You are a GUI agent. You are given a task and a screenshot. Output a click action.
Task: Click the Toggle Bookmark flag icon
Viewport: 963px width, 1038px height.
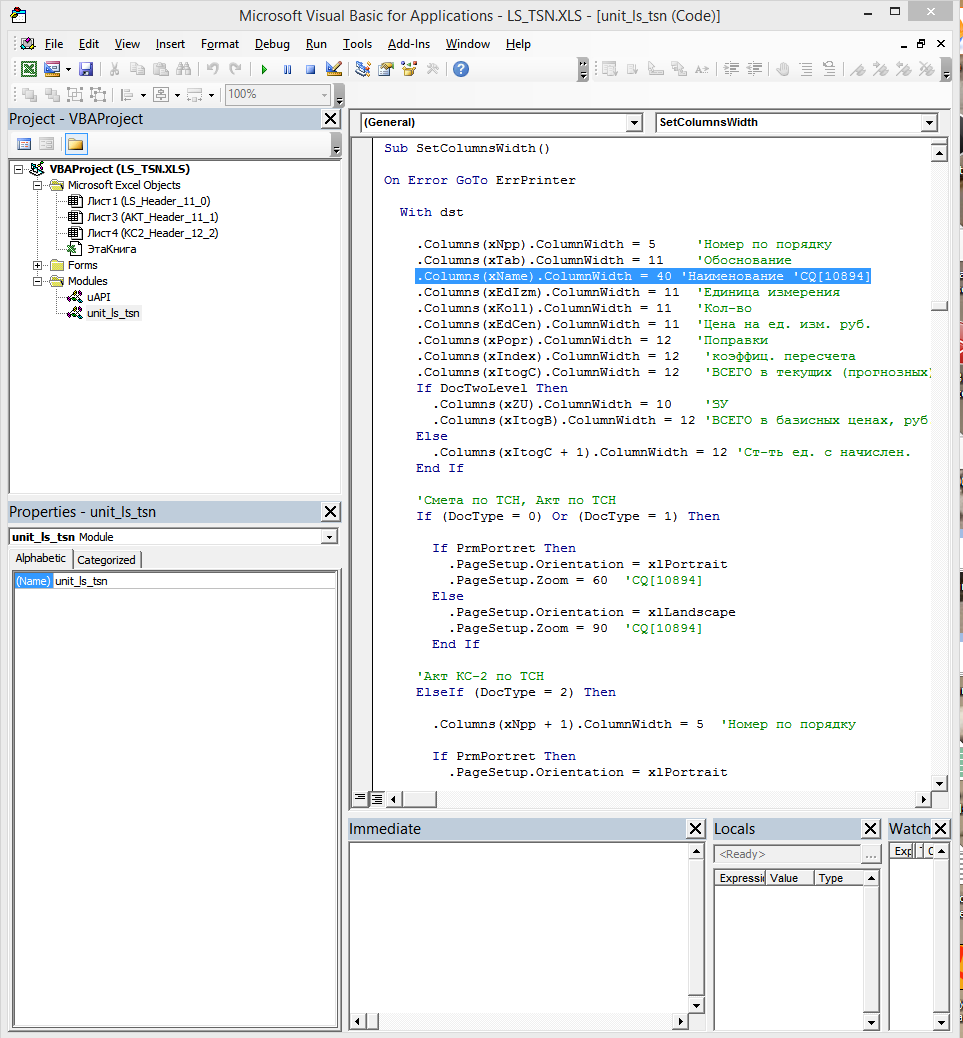pyautogui.click(x=858, y=69)
